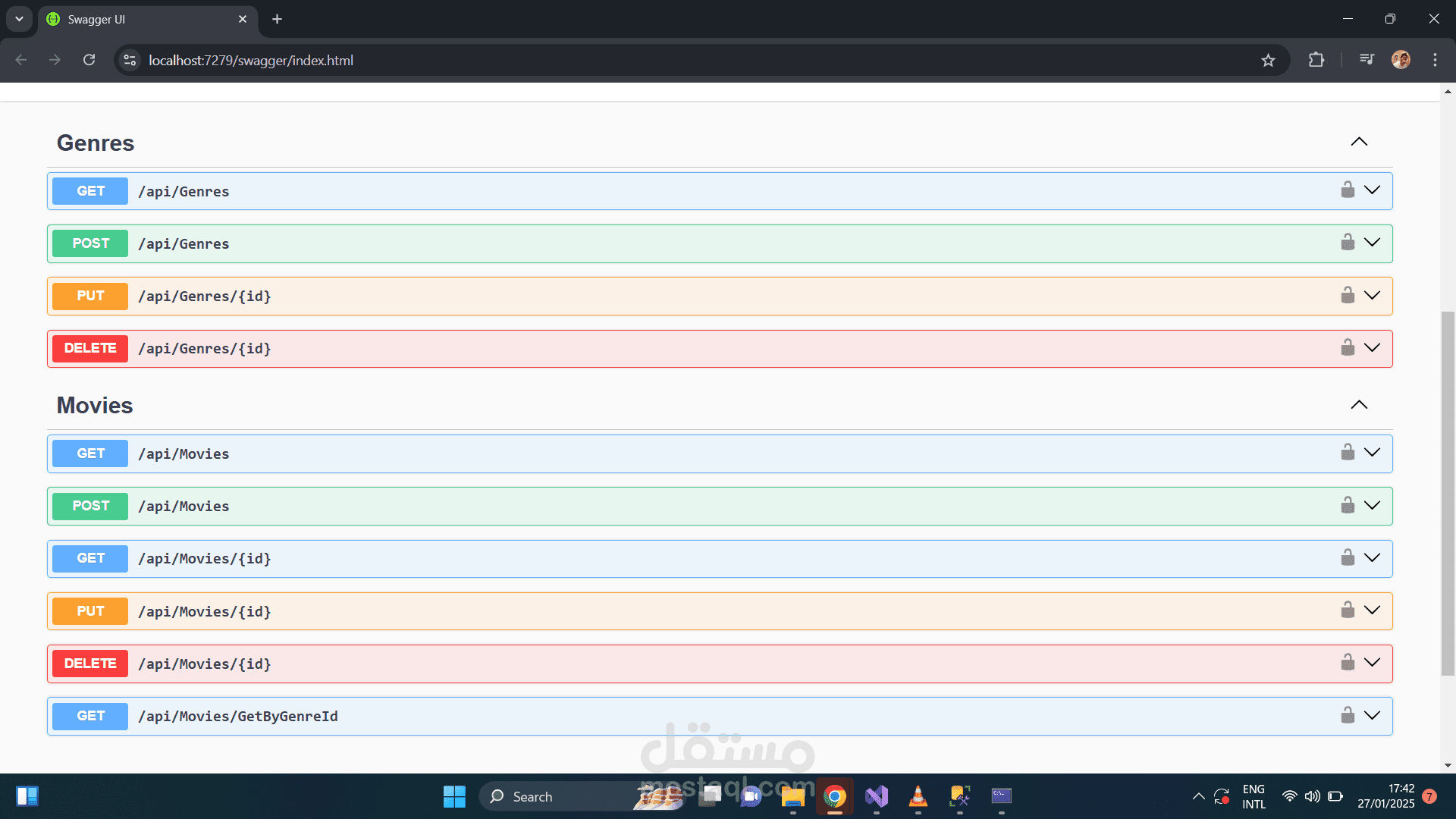The height and width of the screenshot is (819, 1456).
Task: Expand DELETE /api/Genres/{id} with chevron
Action: [1373, 347]
